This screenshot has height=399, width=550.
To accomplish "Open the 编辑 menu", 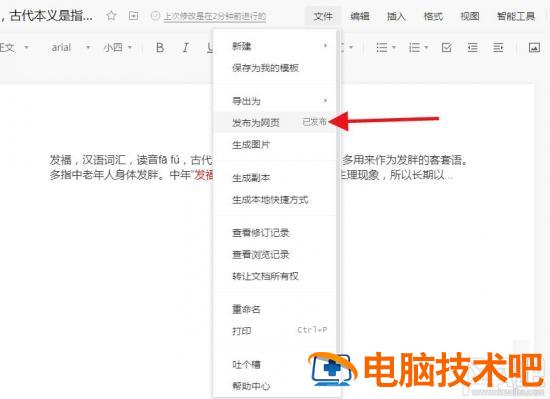I will point(360,16).
